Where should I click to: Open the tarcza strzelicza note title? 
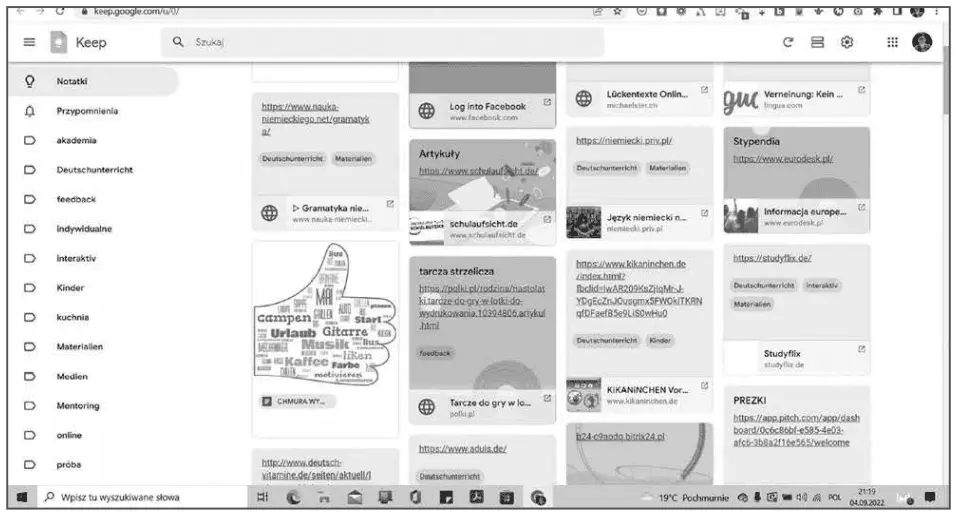click(456, 271)
